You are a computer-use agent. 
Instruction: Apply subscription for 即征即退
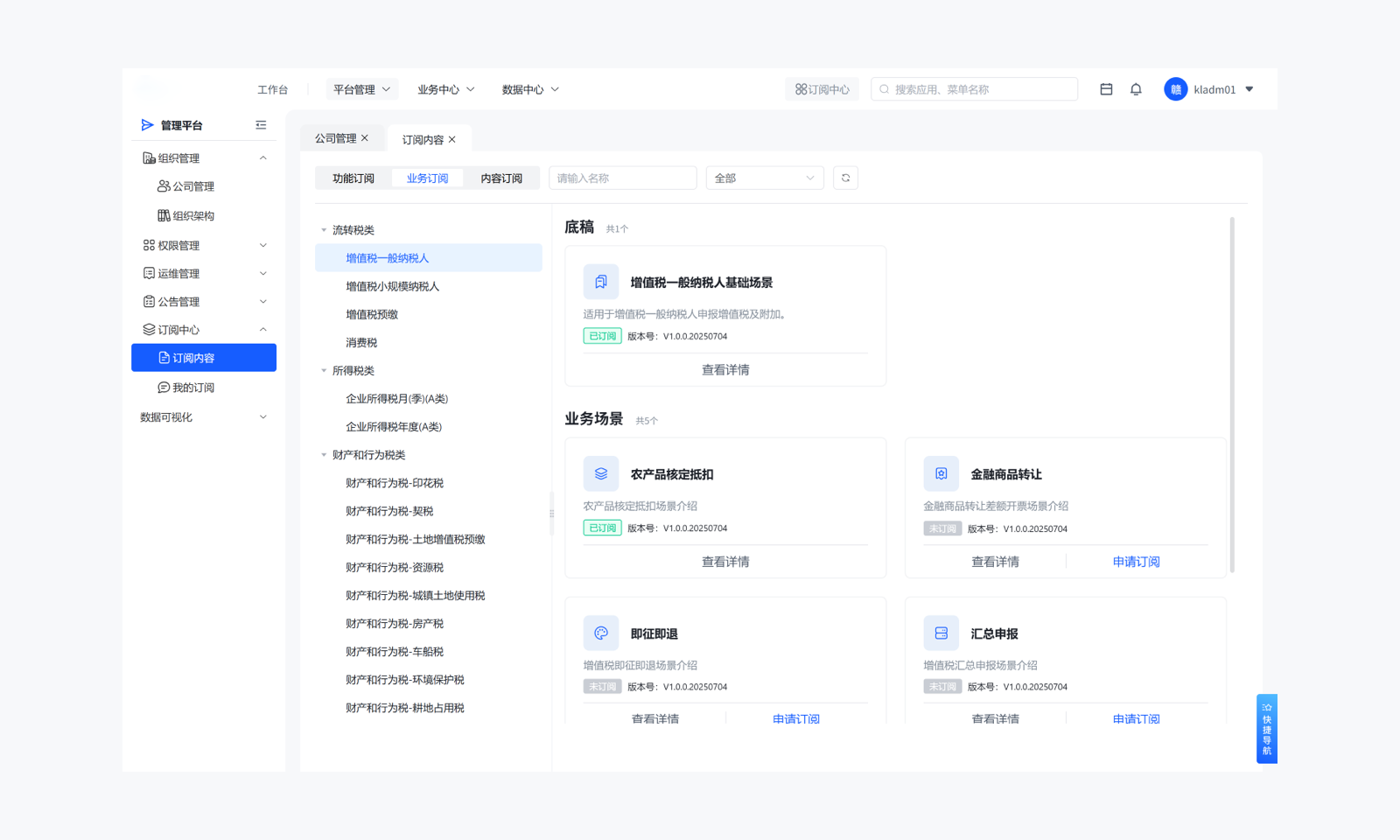pyautogui.click(x=796, y=718)
